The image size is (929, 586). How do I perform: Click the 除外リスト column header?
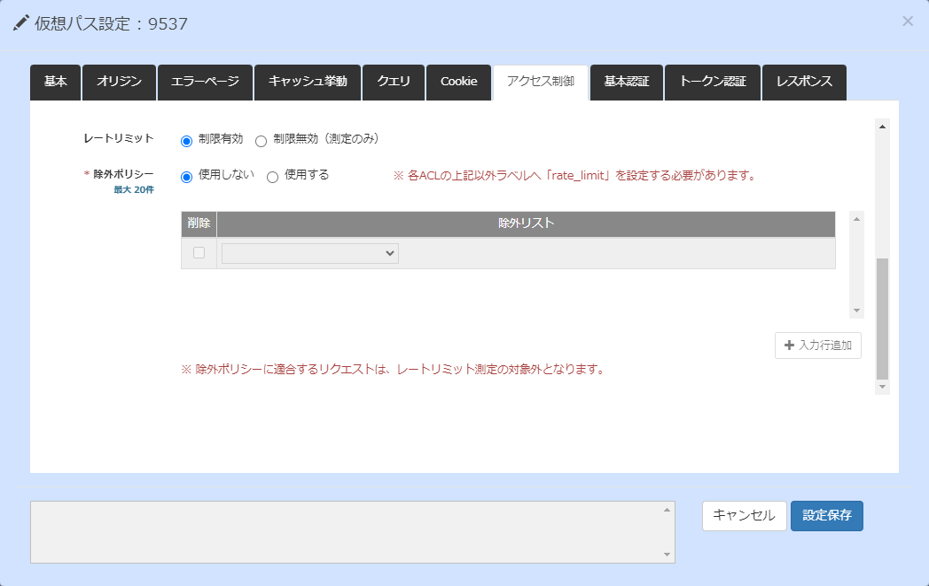526,223
